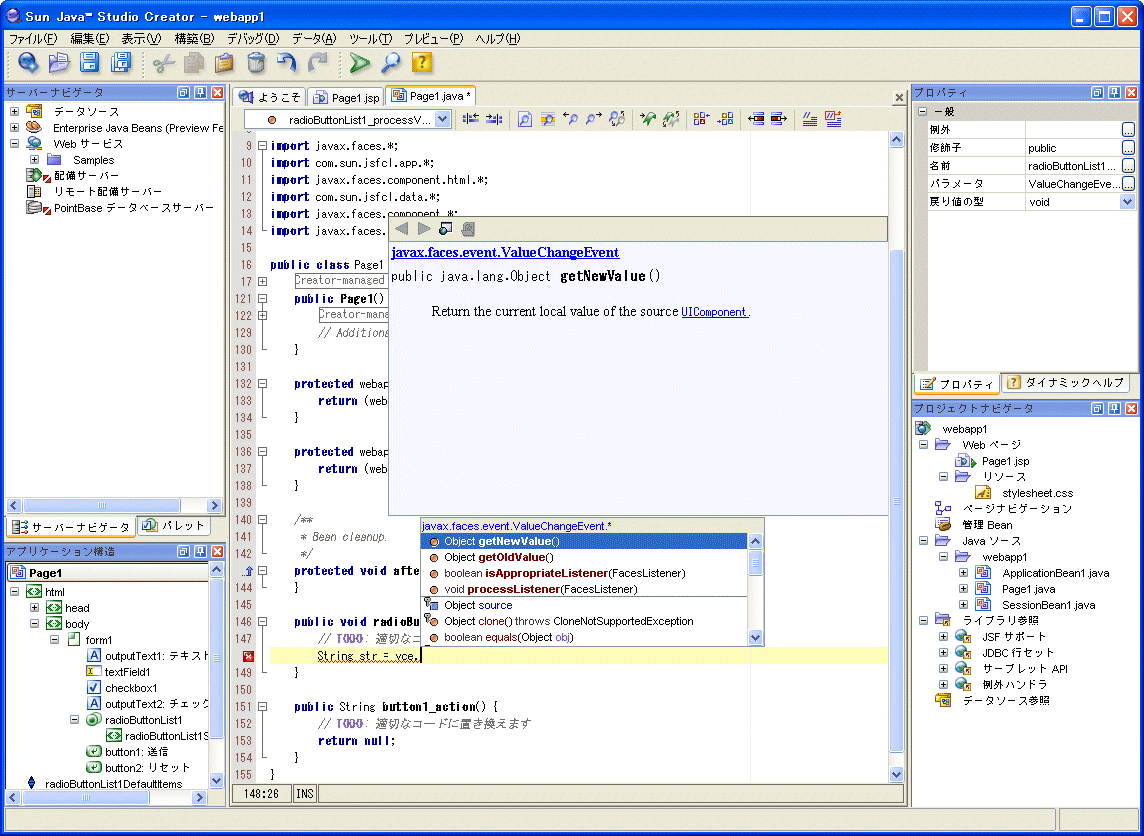Click the Redo arrow icon
The image size is (1144, 836).
[x=317, y=63]
